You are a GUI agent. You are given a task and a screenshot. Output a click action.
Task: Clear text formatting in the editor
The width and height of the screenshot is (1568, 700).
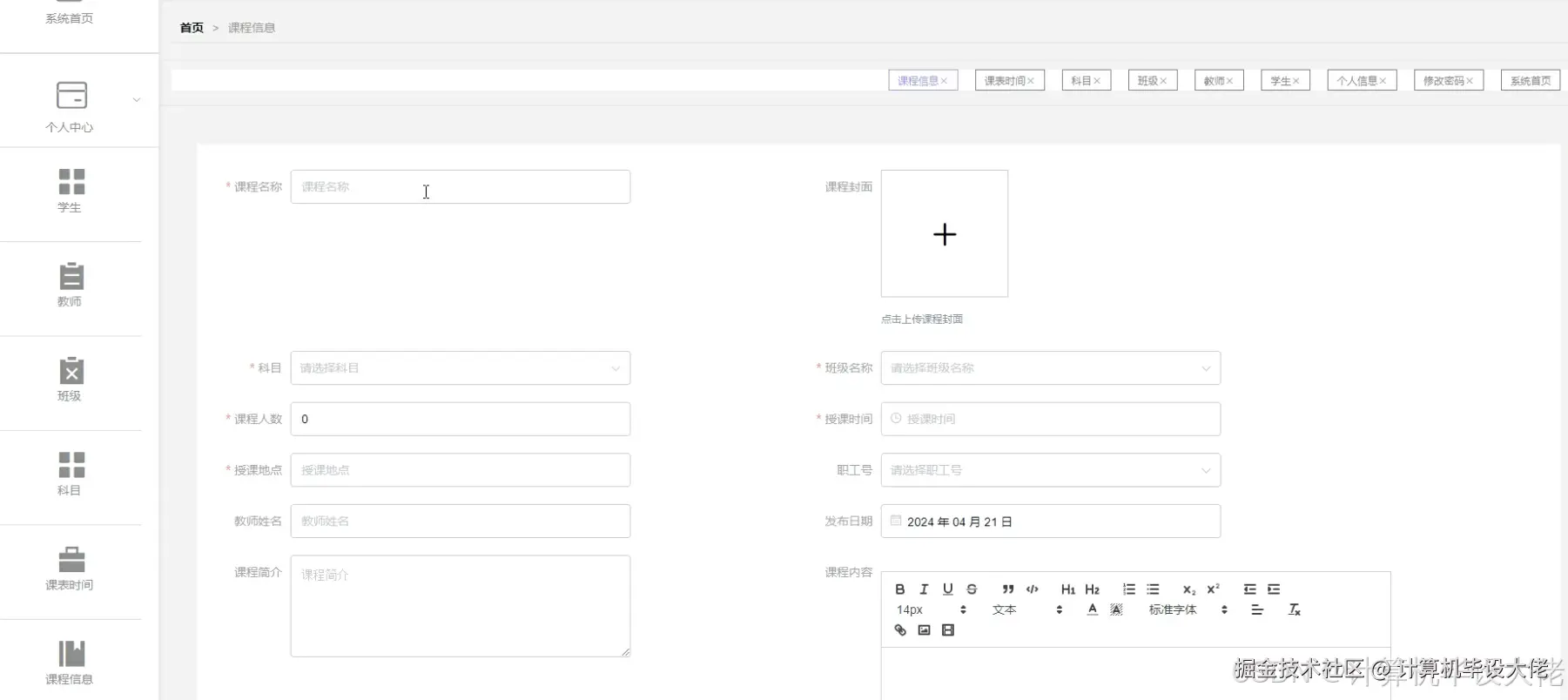(x=1295, y=609)
